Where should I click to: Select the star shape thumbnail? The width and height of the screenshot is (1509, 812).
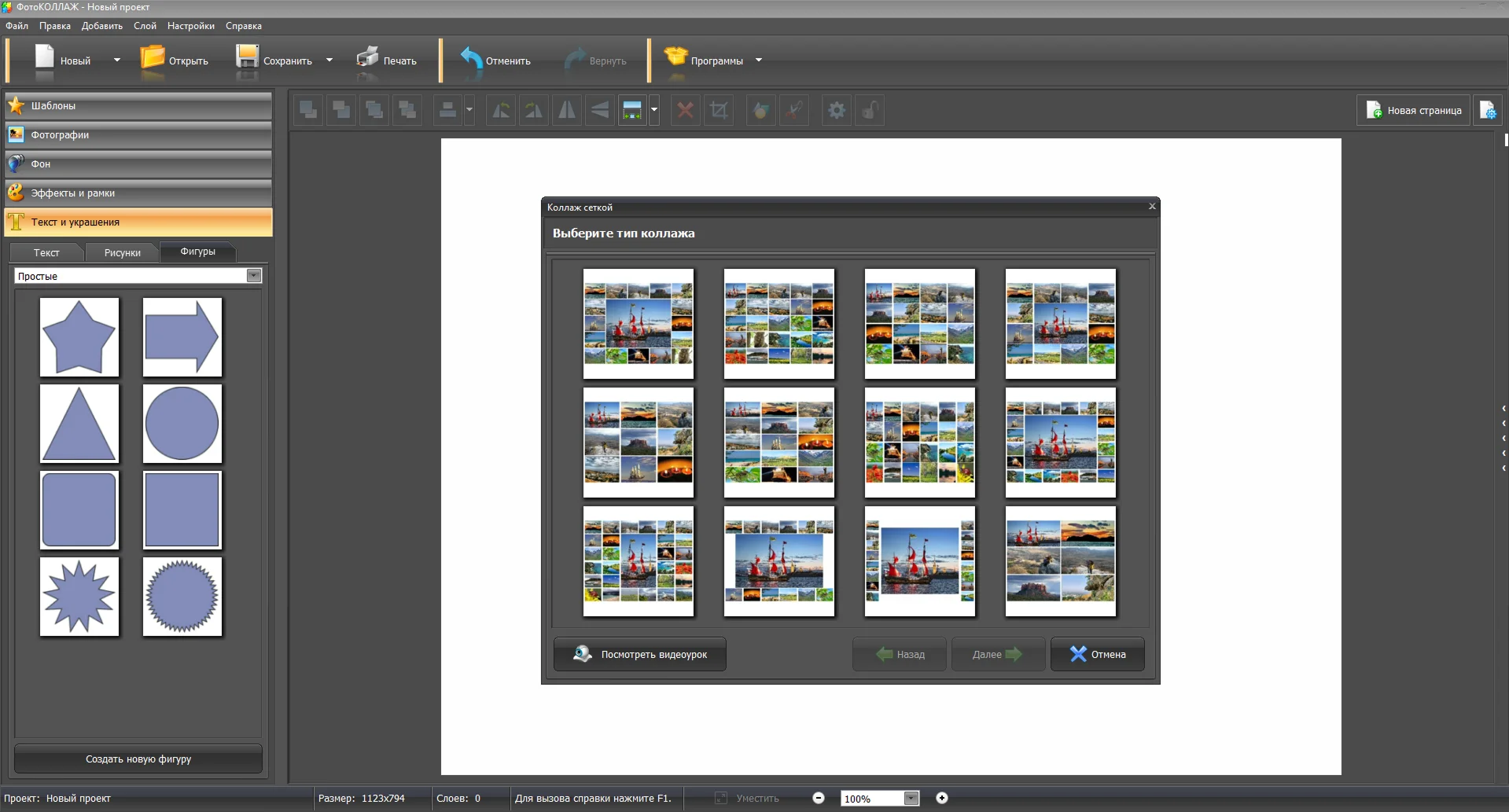(79, 337)
